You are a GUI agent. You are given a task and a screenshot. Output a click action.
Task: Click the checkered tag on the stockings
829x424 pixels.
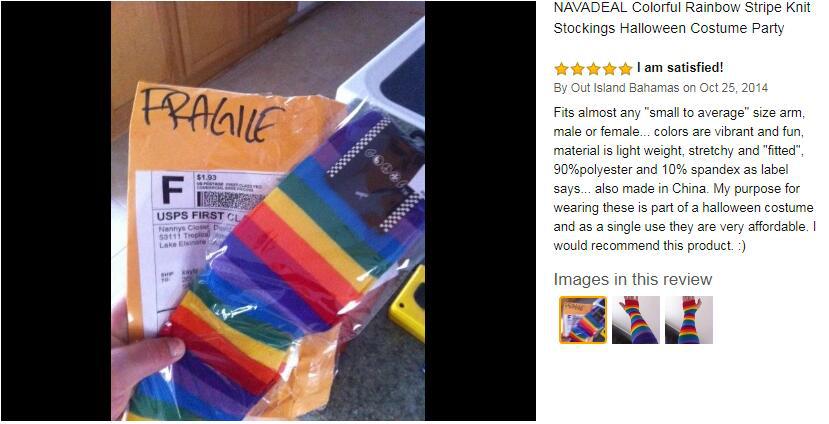pos(376,174)
